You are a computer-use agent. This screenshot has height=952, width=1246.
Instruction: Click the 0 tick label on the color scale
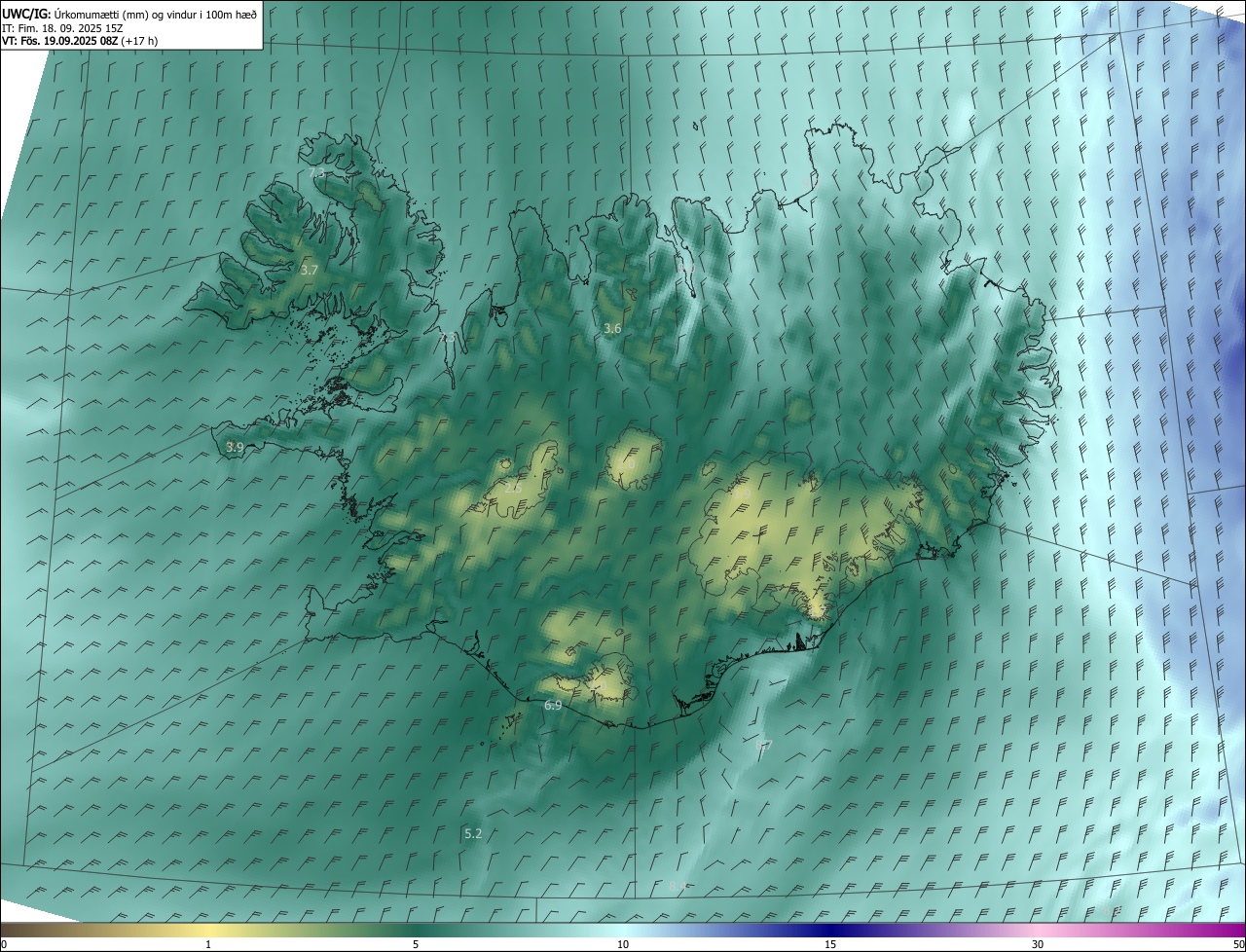coord(4,944)
